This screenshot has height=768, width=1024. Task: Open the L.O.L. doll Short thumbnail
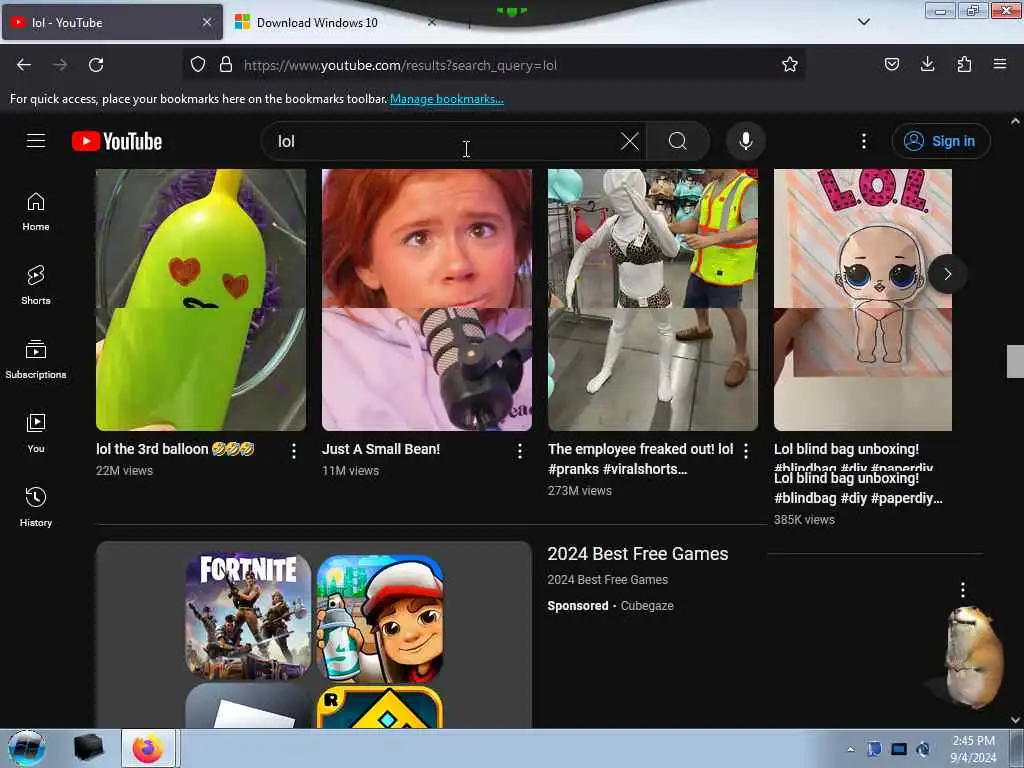point(863,300)
